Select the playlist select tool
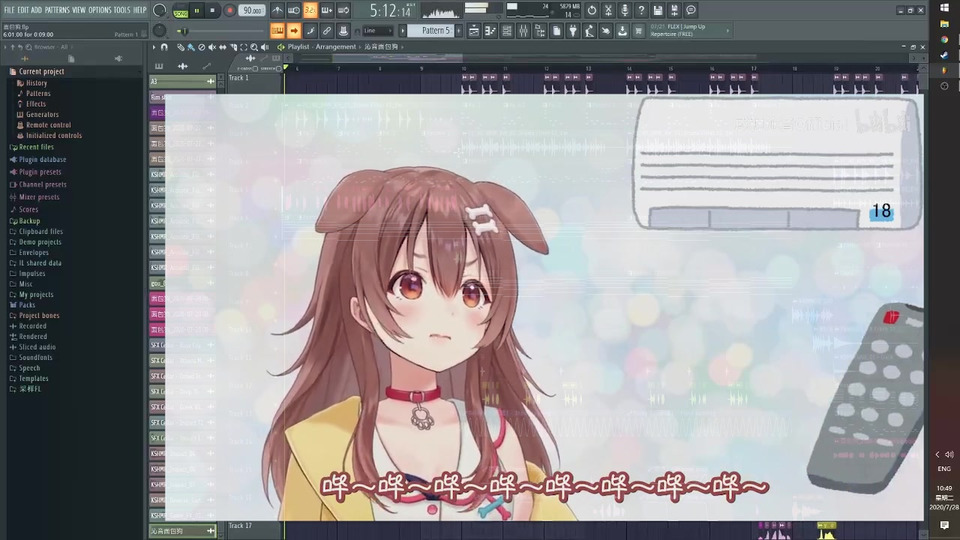The width and height of the screenshot is (960, 540). click(x=244, y=47)
